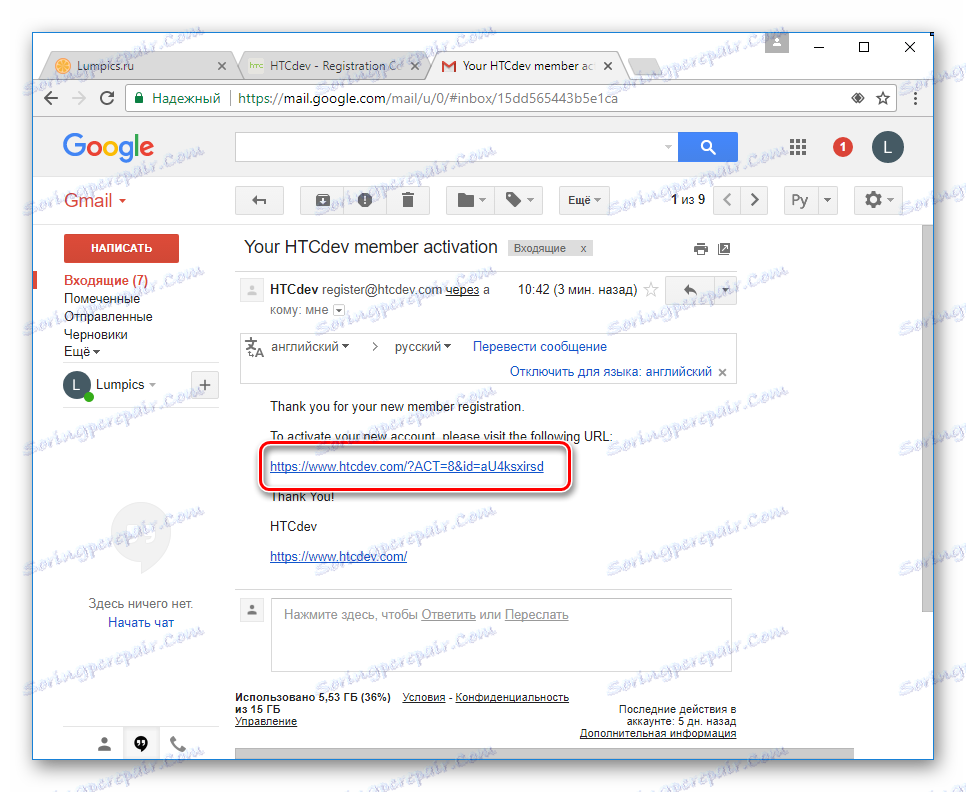The height and width of the screenshot is (792, 966).
Task: Click the browser address bar URL
Action: (428, 99)
